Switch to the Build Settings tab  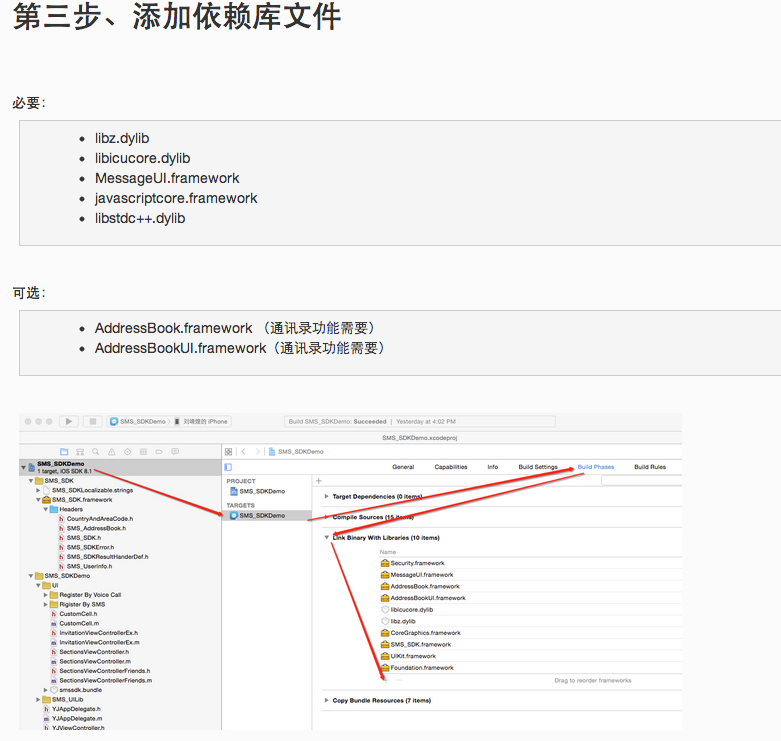pyautogui.click(x=538, y=467)
